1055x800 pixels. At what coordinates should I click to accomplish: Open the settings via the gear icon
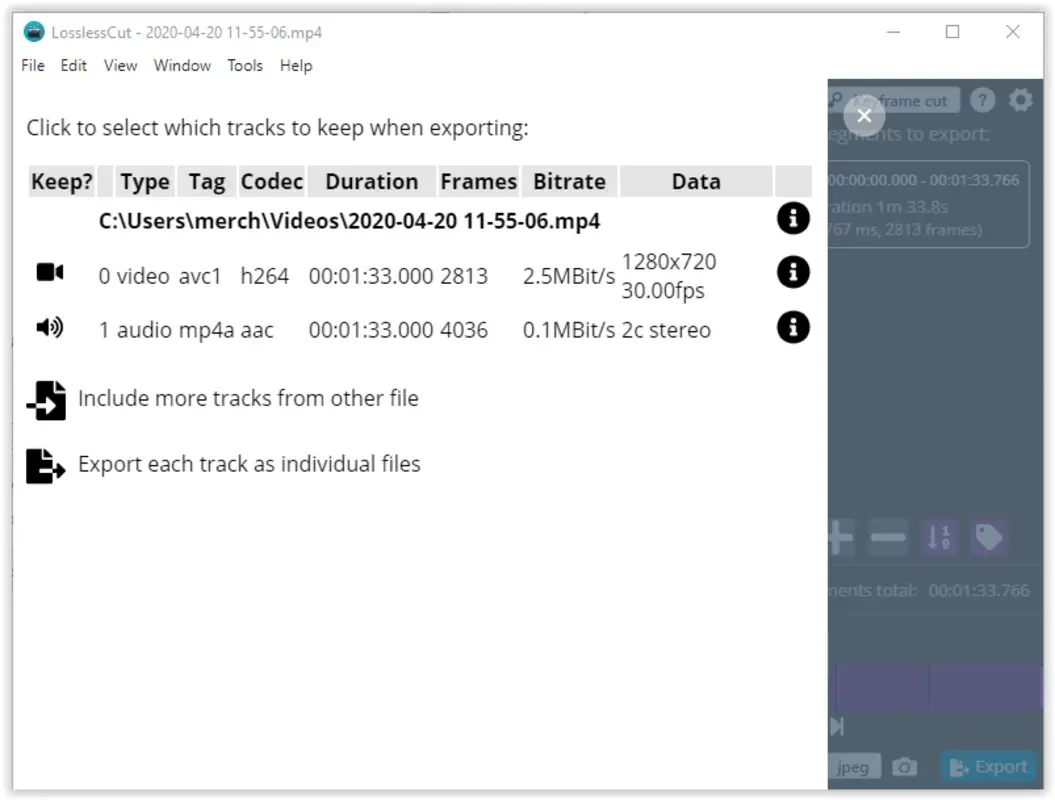point(1020,100)
